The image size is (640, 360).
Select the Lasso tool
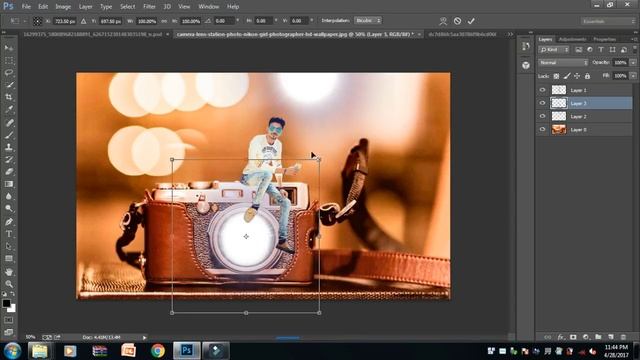9,73
